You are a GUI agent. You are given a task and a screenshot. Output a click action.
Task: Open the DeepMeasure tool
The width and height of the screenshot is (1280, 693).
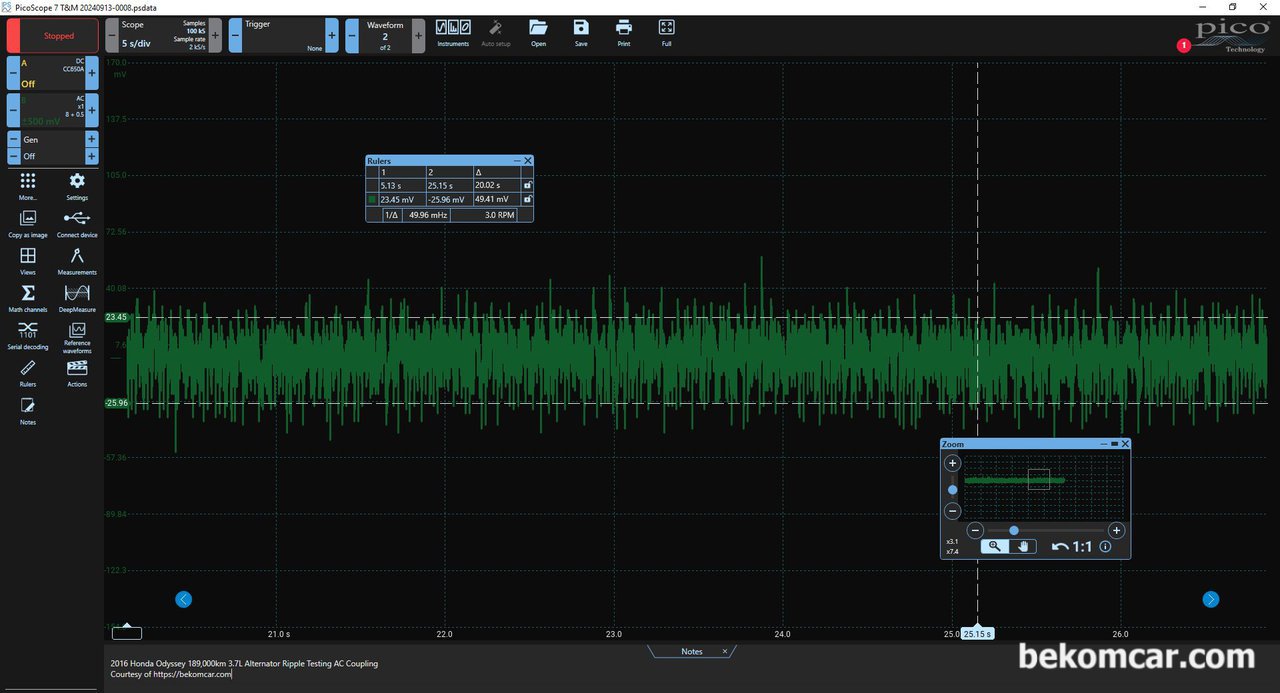pyautogui.click(x=77, y=298)
